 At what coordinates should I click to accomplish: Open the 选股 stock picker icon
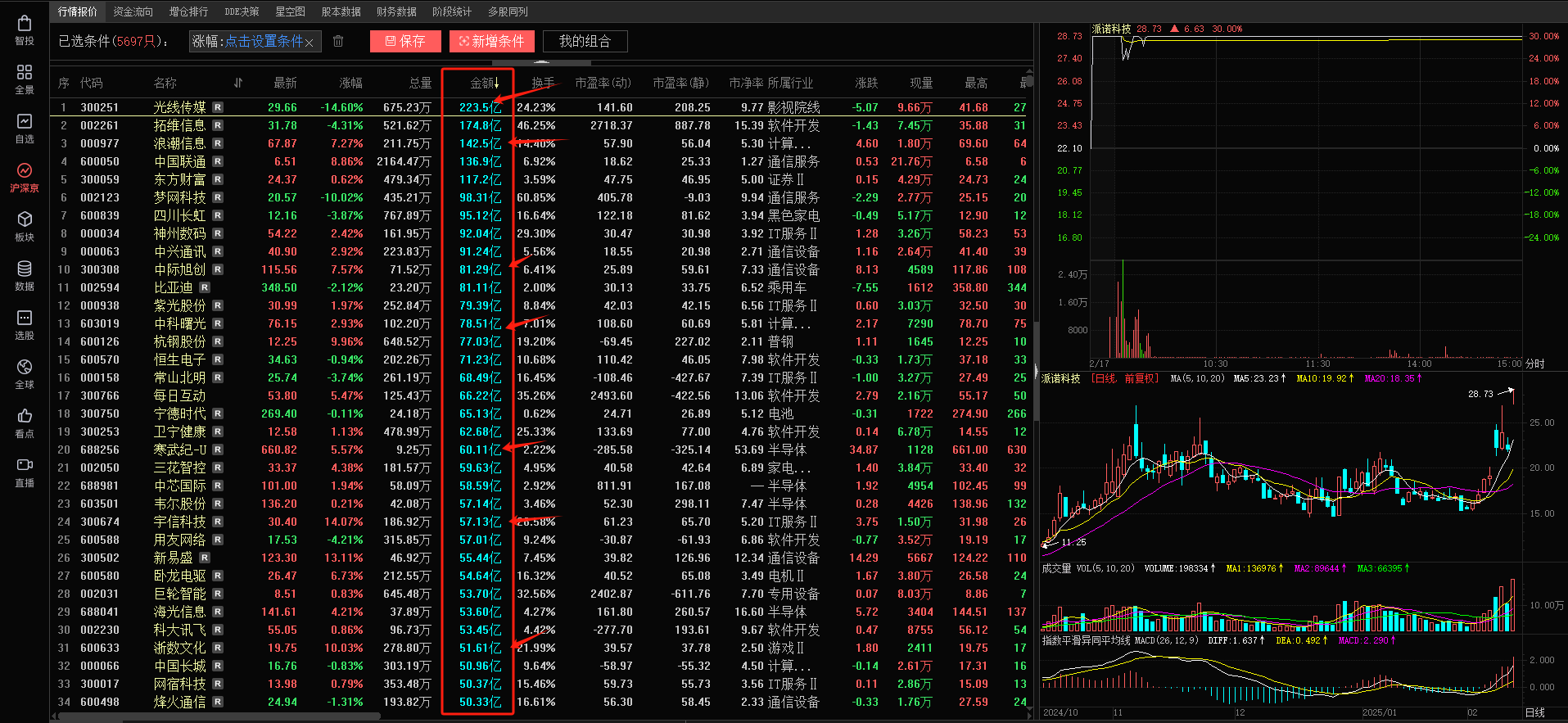pos(25,324)
